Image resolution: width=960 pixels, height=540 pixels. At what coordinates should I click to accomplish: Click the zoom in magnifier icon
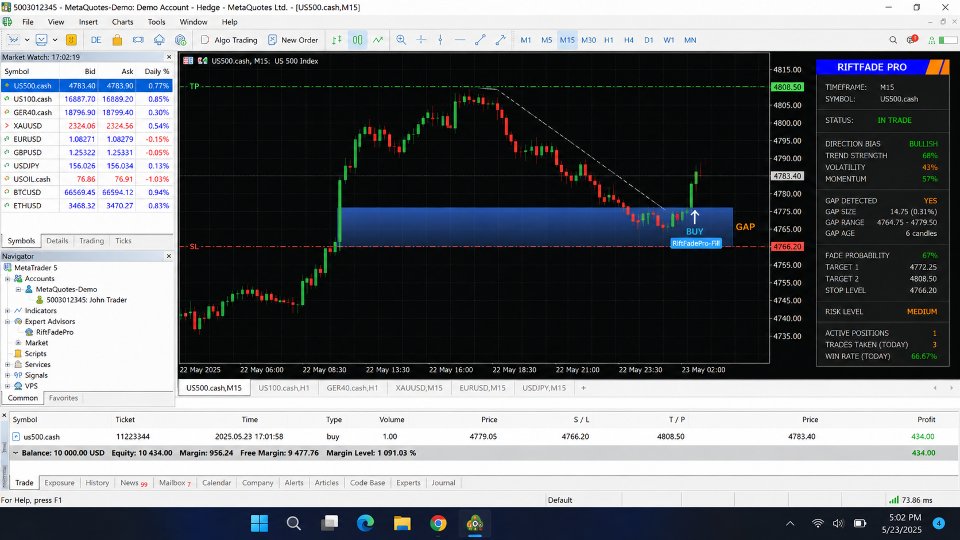click(x=401, y=40)
